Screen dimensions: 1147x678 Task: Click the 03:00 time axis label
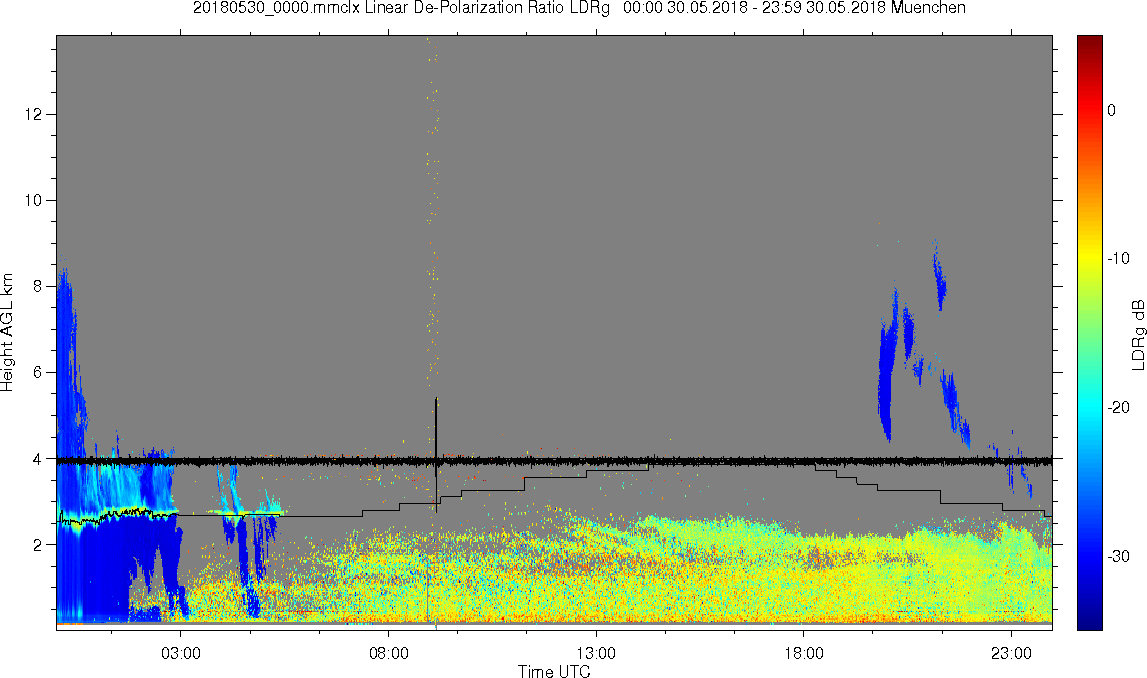[x=181, y=653]
